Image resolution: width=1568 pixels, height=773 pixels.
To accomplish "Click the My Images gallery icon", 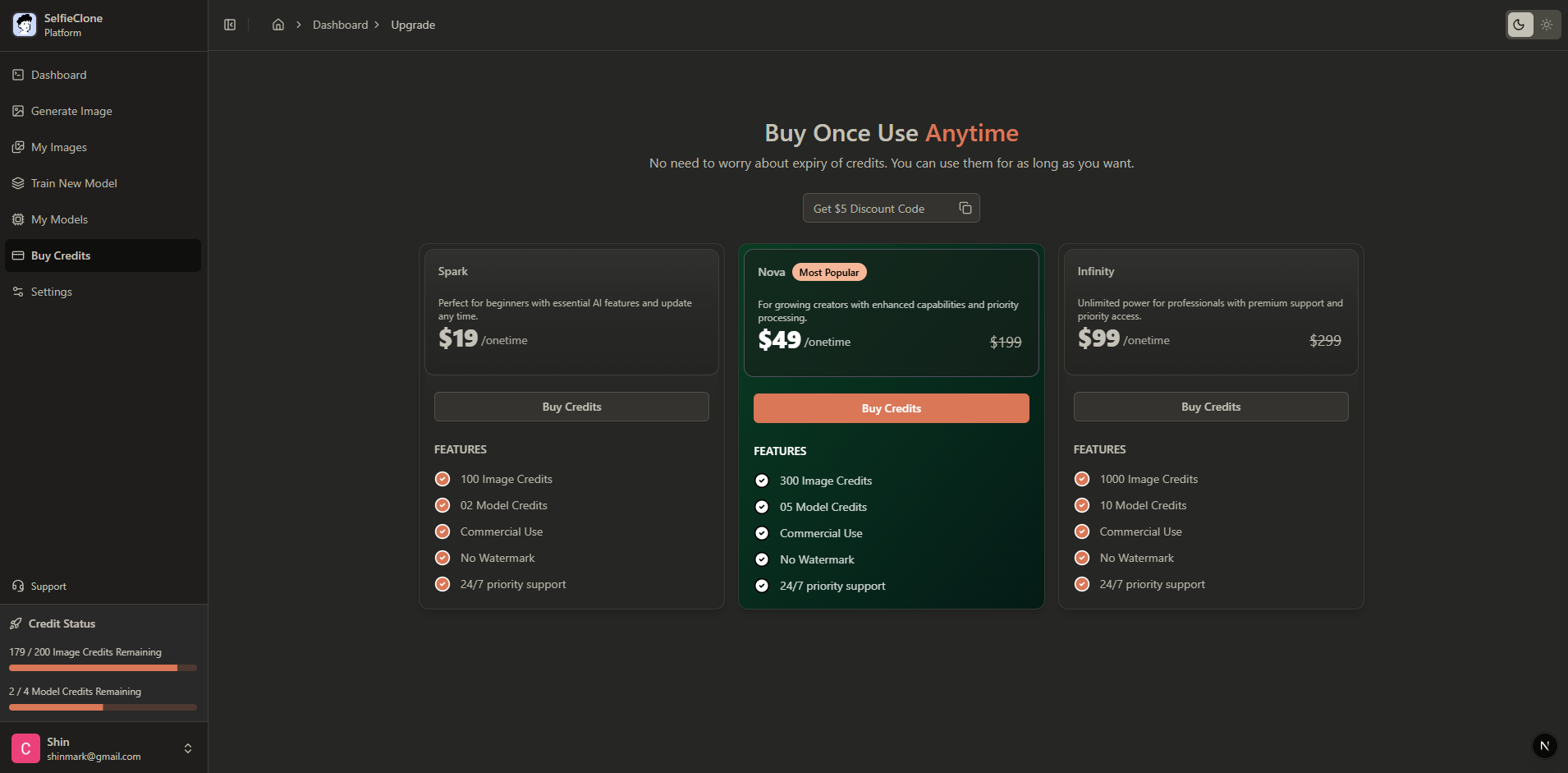I will (x=18, y=147).
